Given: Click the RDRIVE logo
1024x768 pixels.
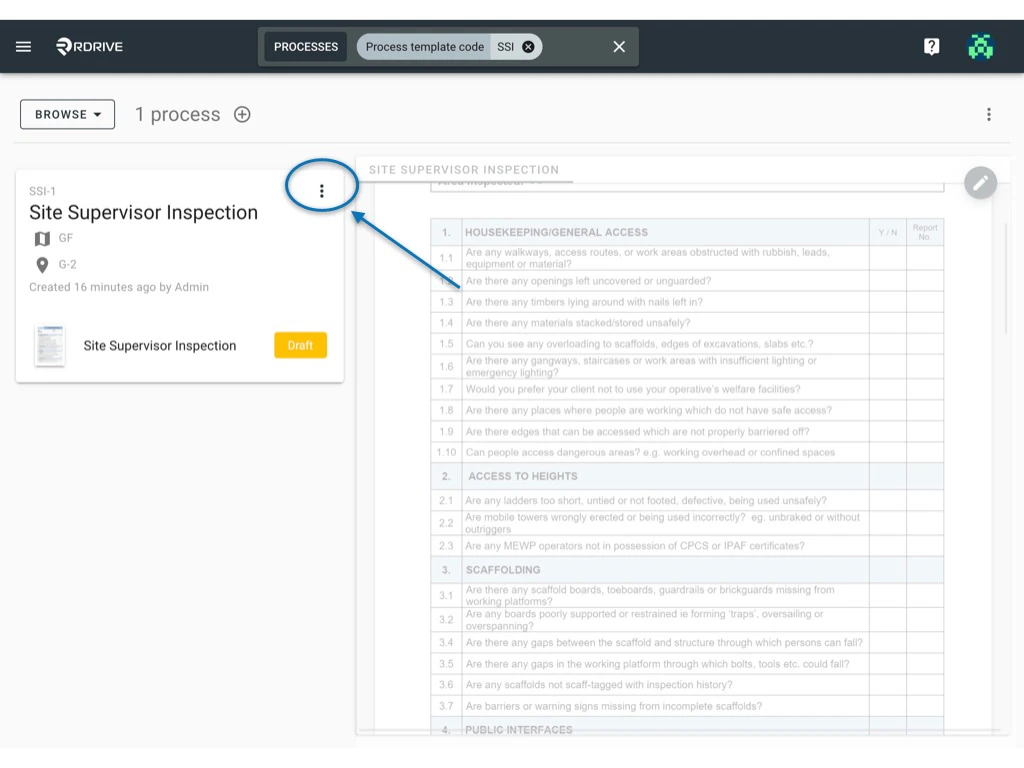Looking at the screenshot, I should 90,46.
